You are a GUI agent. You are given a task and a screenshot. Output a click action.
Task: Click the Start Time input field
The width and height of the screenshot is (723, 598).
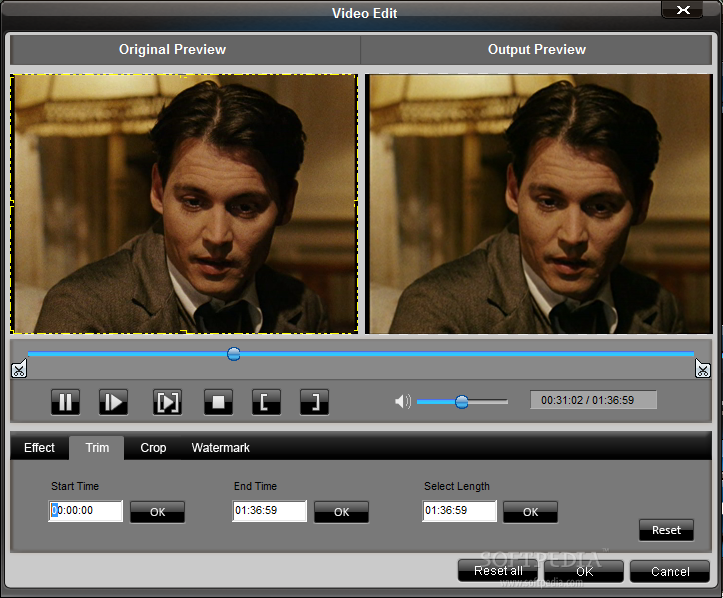(86, 511)
